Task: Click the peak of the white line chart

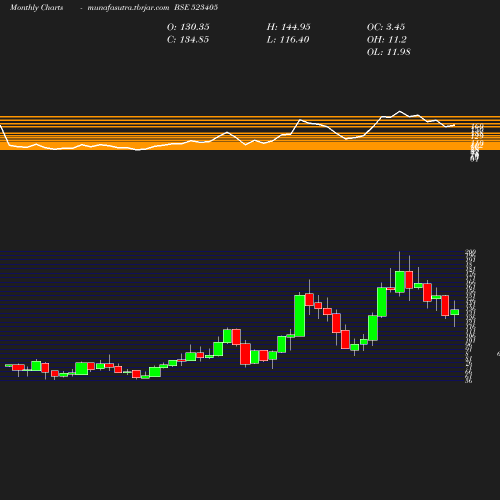Action: pos(400,111)
